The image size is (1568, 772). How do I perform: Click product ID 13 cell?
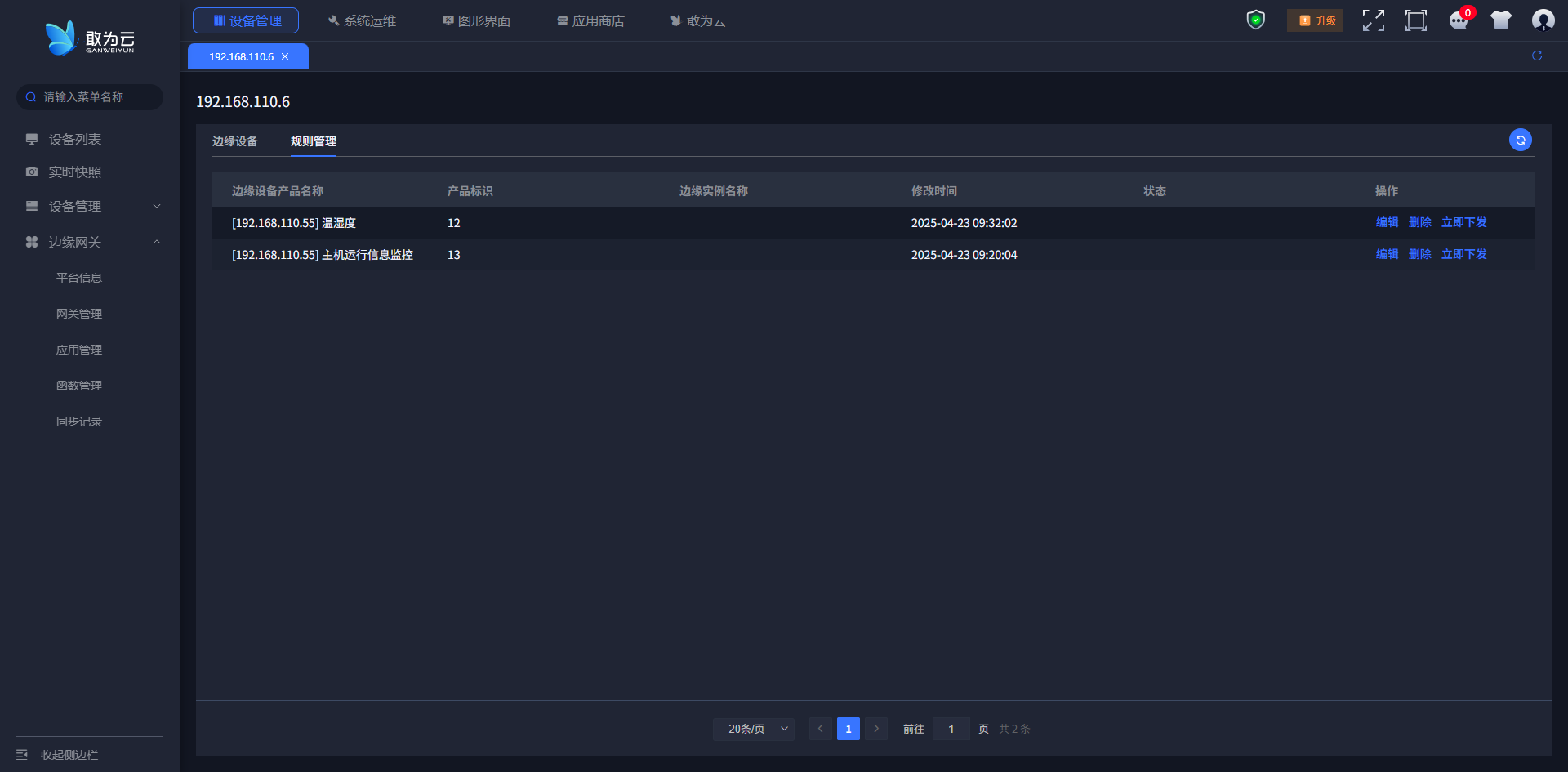tap(454, 255)
